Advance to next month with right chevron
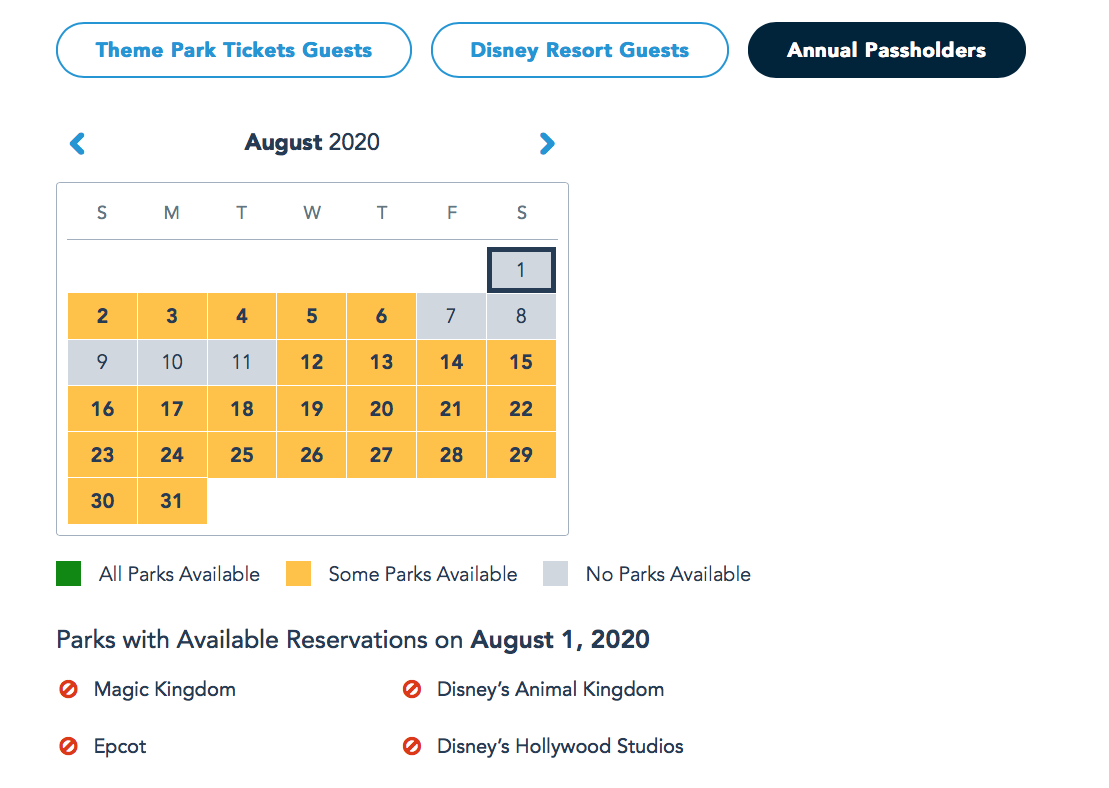This screenshot has width=1109, height=788. [x=547, y=144]
